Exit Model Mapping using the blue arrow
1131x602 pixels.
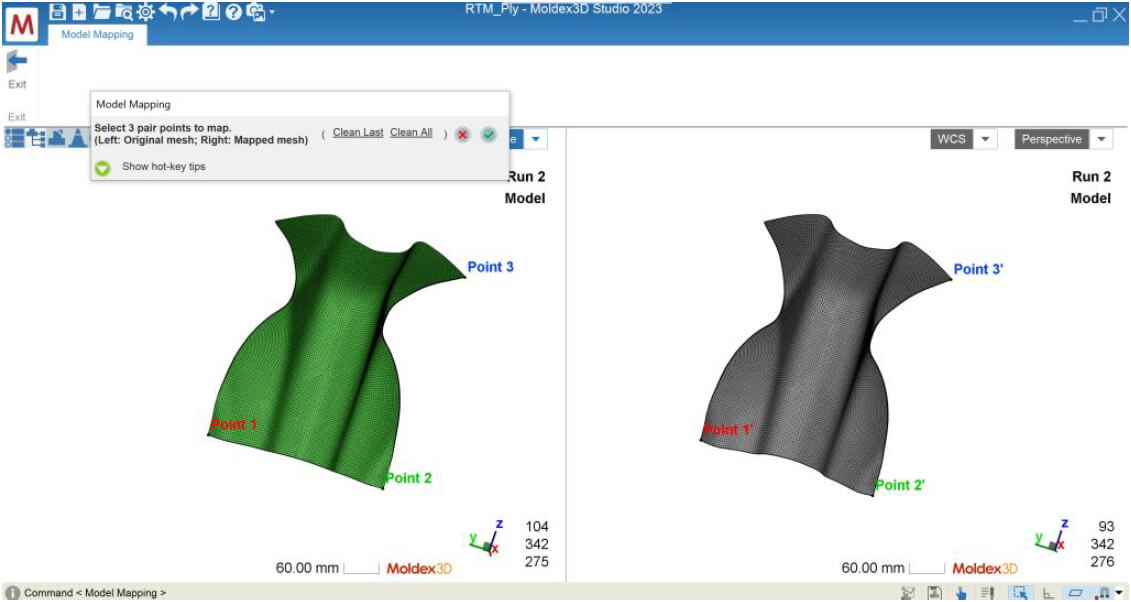click(17, 62)
